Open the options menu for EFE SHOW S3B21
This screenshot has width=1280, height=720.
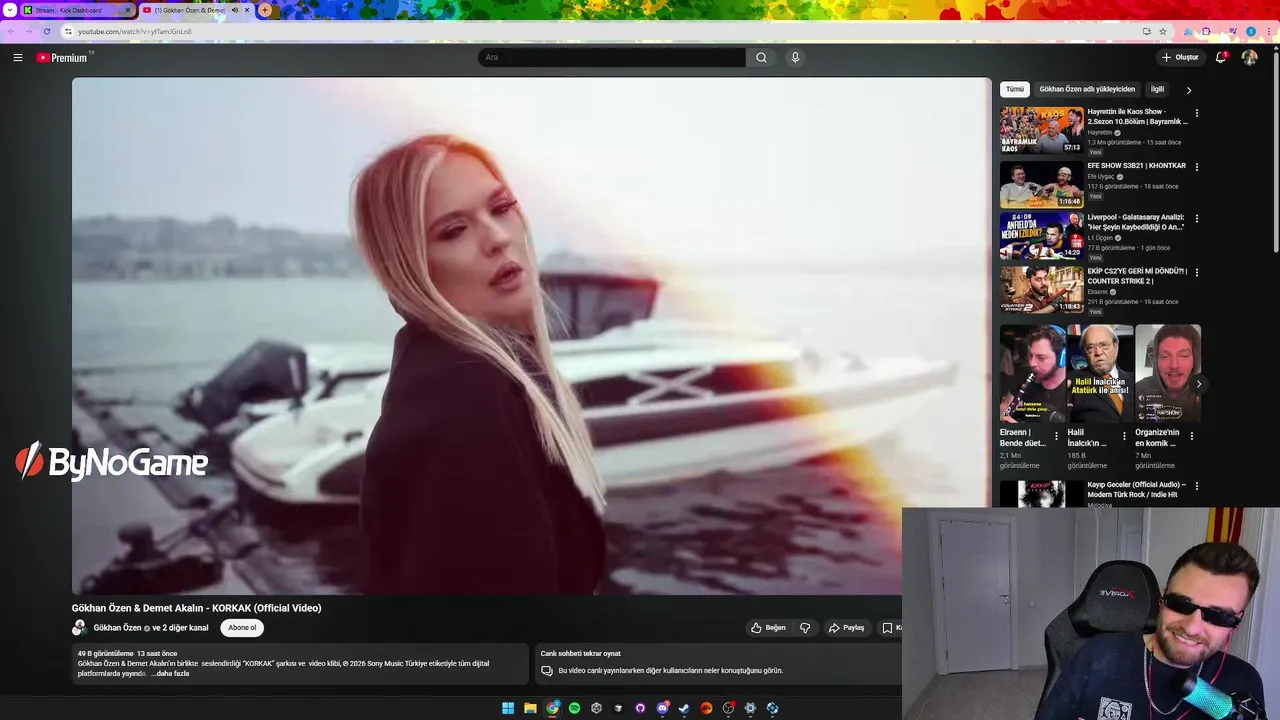[x=1197, y=167]
